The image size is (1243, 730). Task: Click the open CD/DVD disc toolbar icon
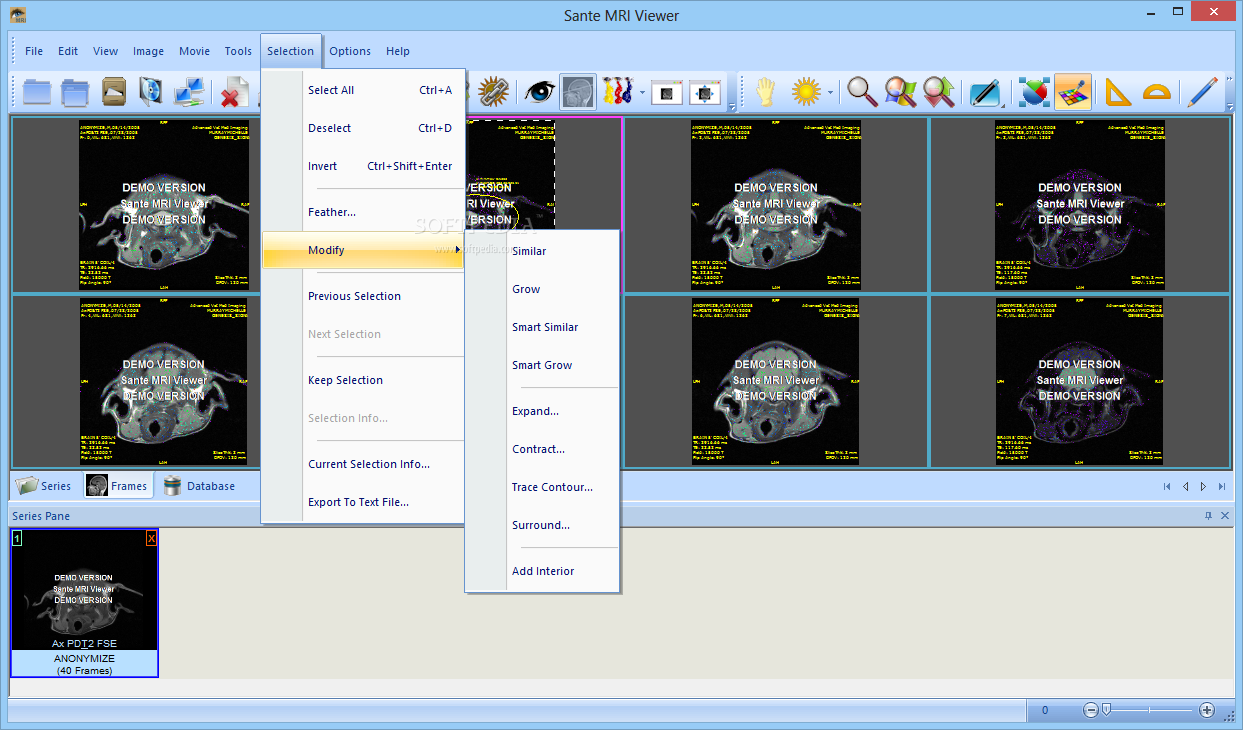[x=151, y=92]
